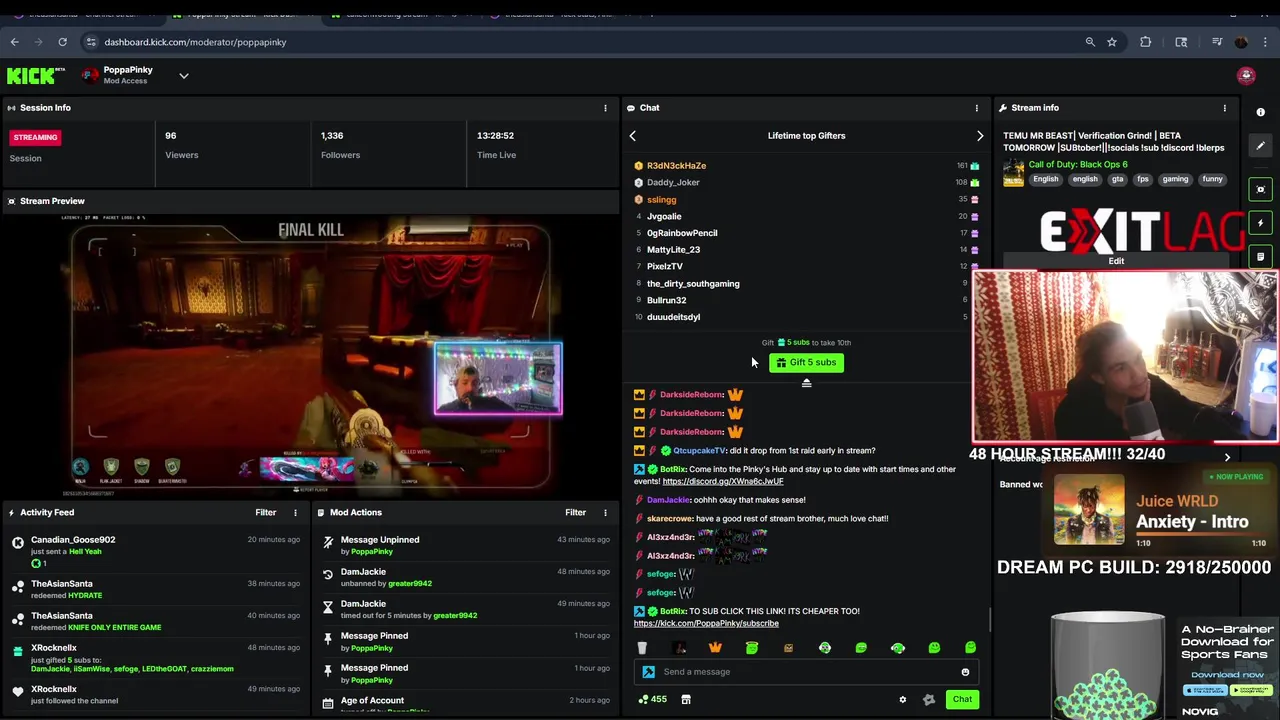Open Mod Actions three-dot menu
Image resolution: width=1280 pixels, height=720 pixels.
click(605, 513)
